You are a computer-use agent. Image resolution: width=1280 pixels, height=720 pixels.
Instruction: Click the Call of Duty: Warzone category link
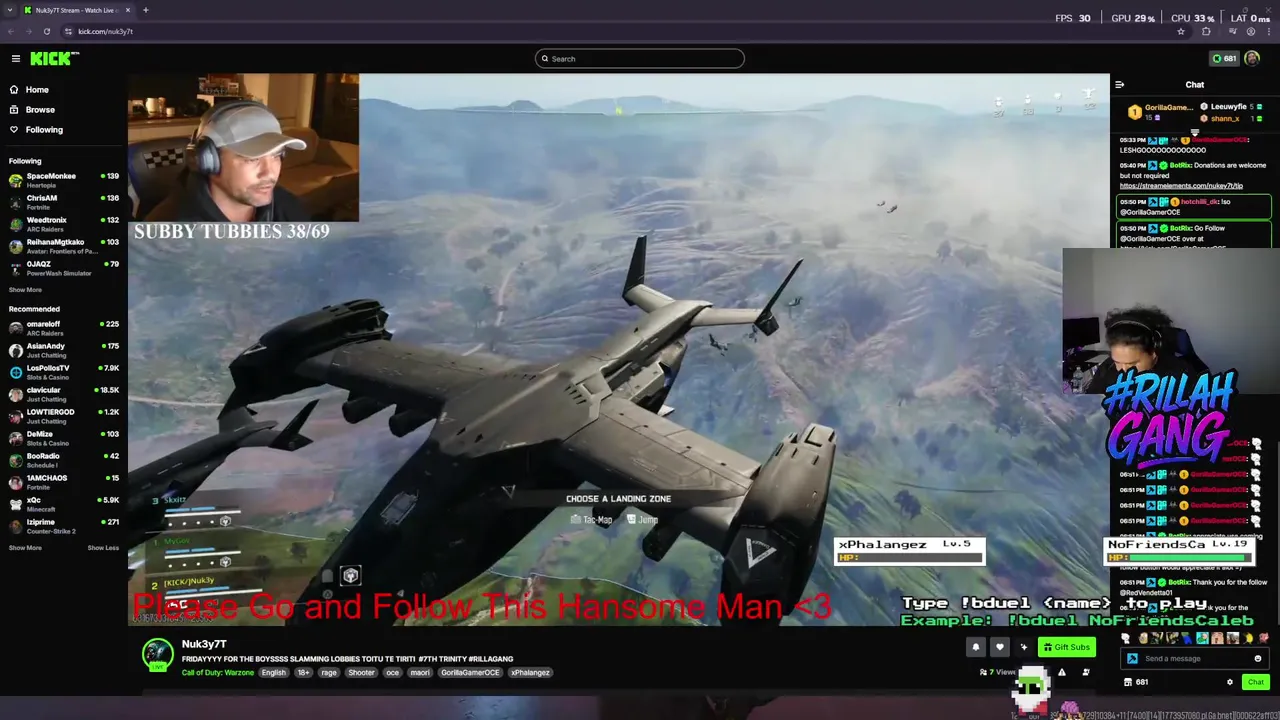click(218, 673)
